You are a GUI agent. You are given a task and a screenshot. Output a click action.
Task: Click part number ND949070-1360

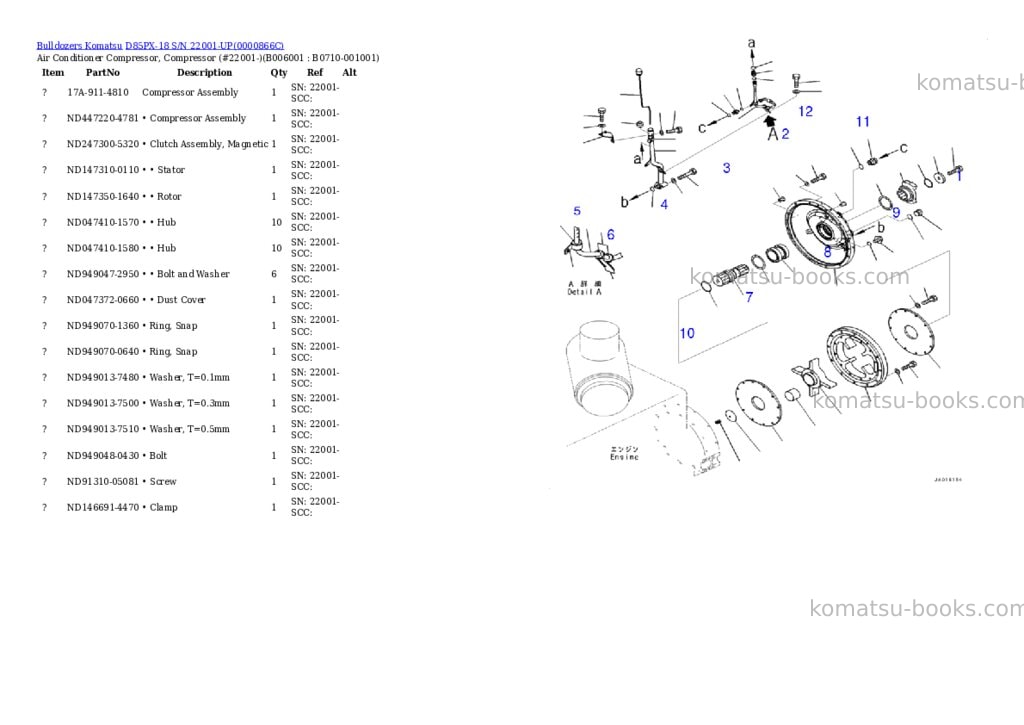coord(103,326)
